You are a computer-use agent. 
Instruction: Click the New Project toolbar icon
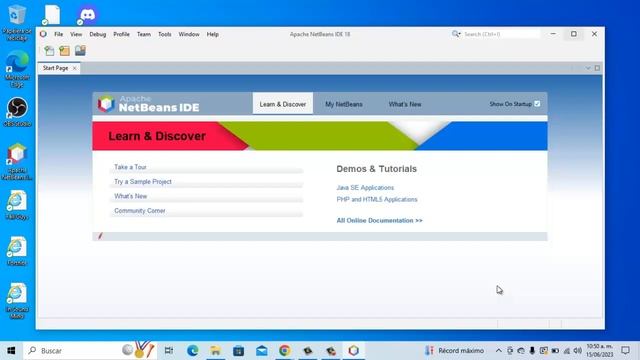tap(64, 51)
